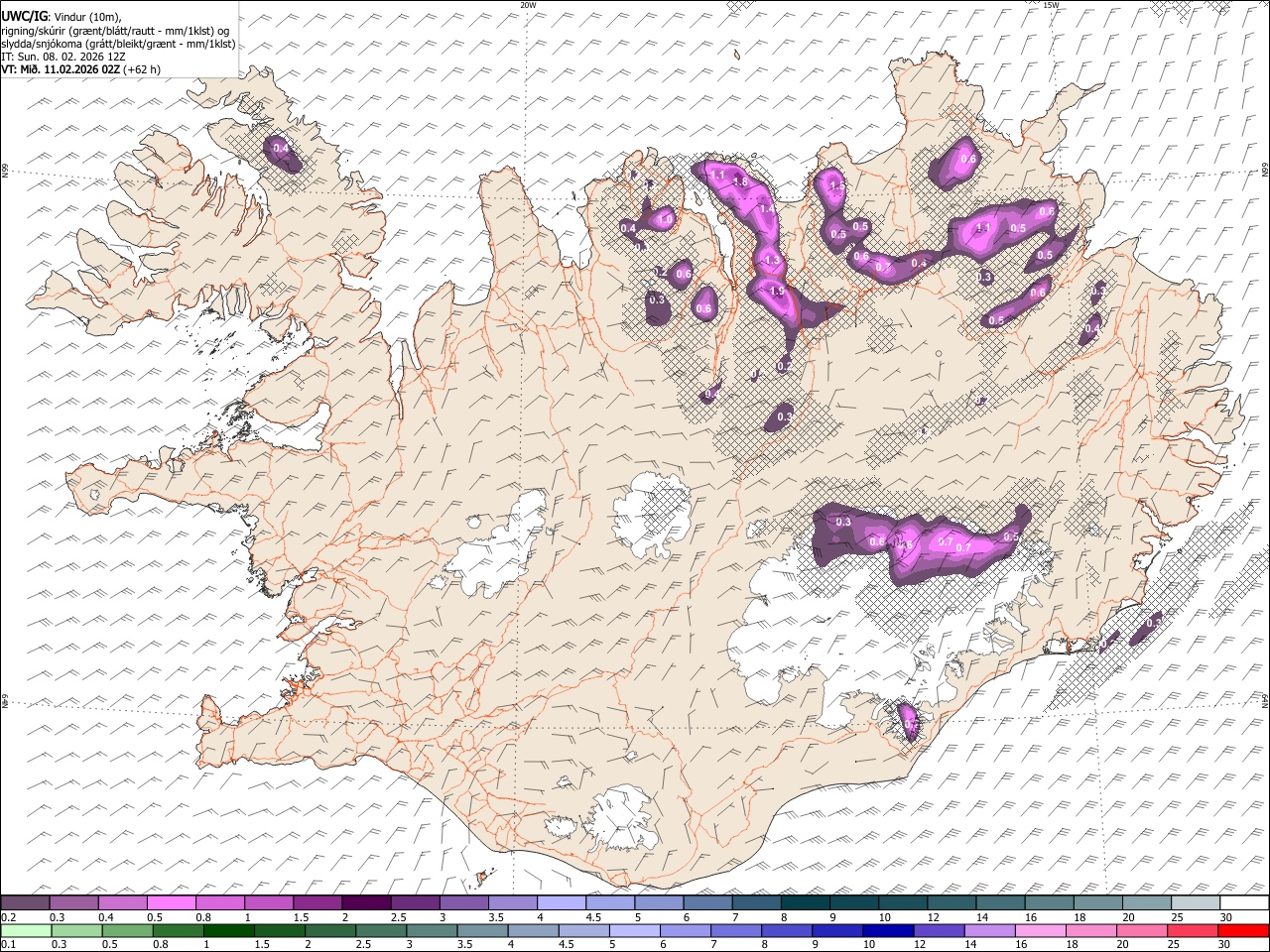Select the red lower legend swatch for 25–30

point(1196,930)
